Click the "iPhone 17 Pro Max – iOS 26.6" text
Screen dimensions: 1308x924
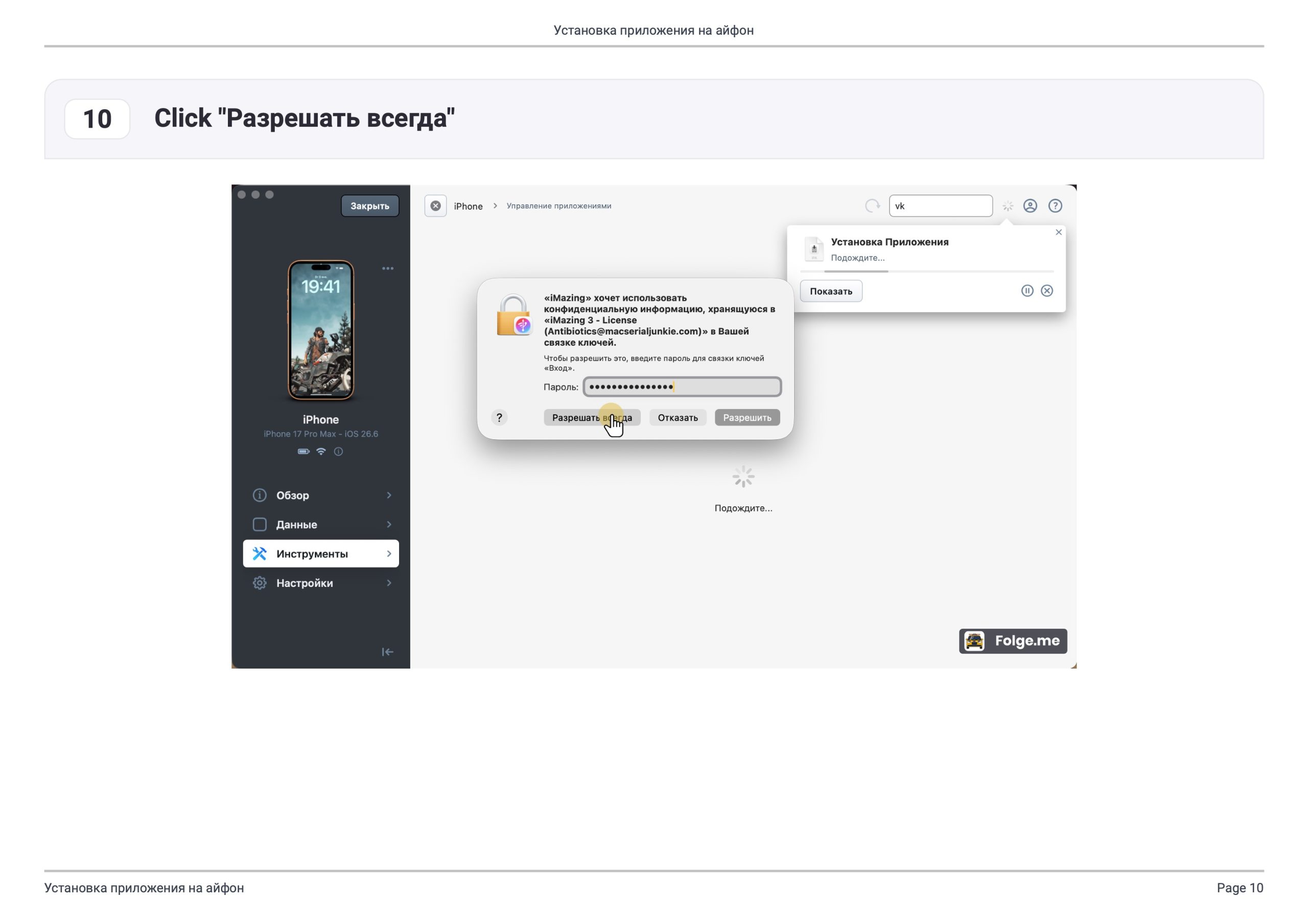coord(321,434)
